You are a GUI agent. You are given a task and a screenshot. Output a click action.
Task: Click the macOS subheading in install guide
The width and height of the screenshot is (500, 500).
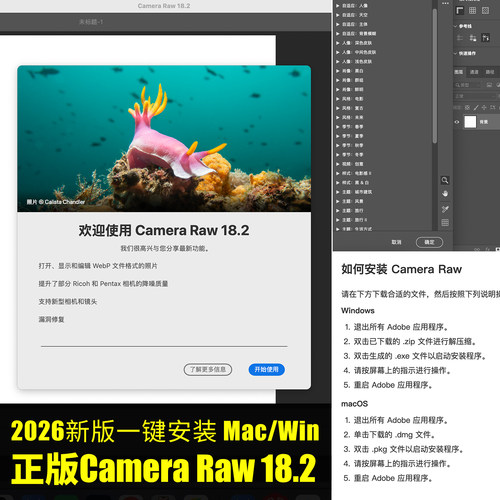point(355,404)
